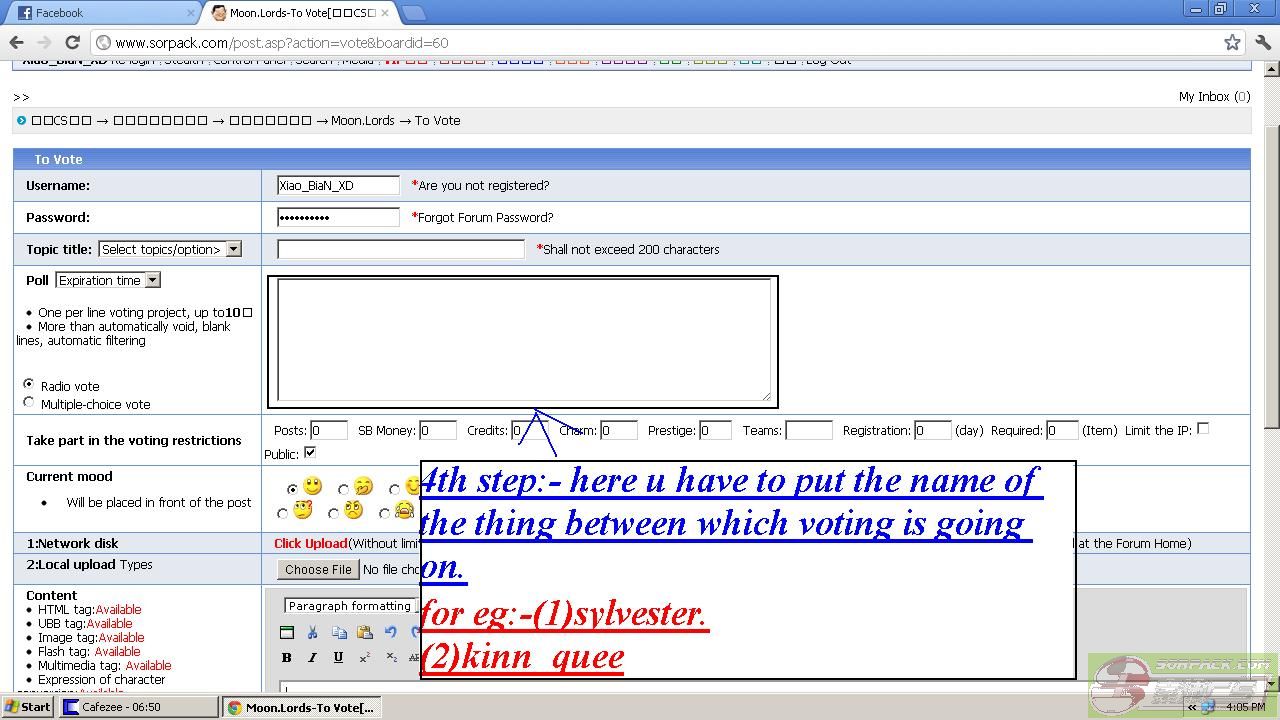
Task: Check the Limit the IP checkbox
Action: coord(1203,428)
